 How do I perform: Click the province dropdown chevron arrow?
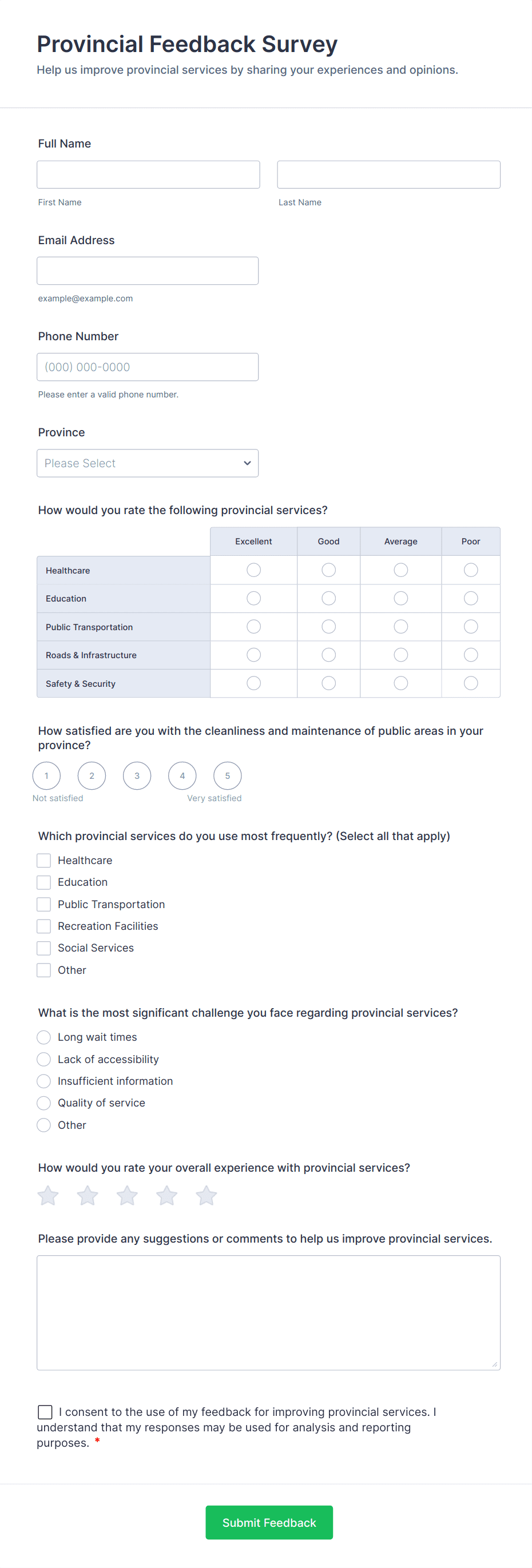tap(247, 463)
